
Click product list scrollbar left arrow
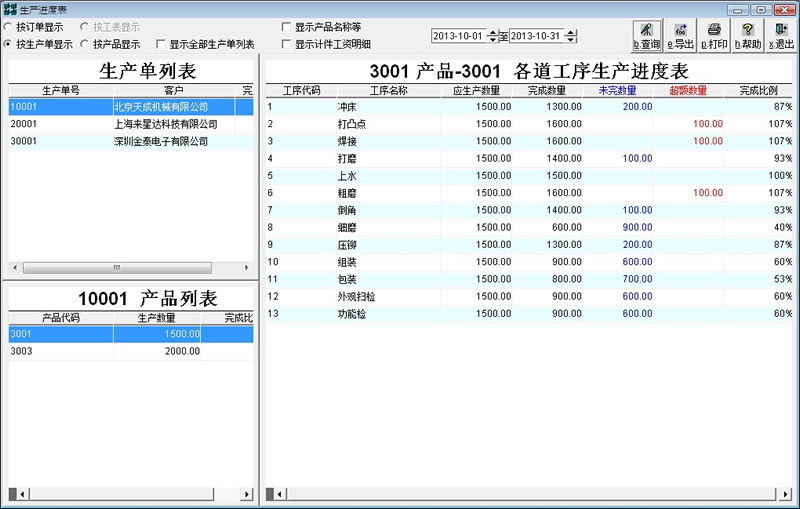click(x=22, y=494)
